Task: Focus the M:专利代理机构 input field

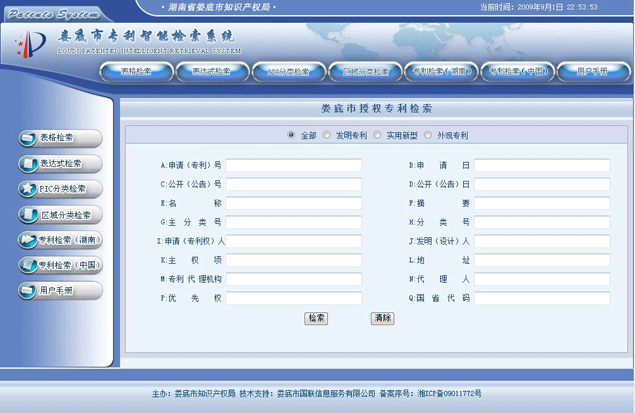Action: pyautogui.click(x=294, y=279)
